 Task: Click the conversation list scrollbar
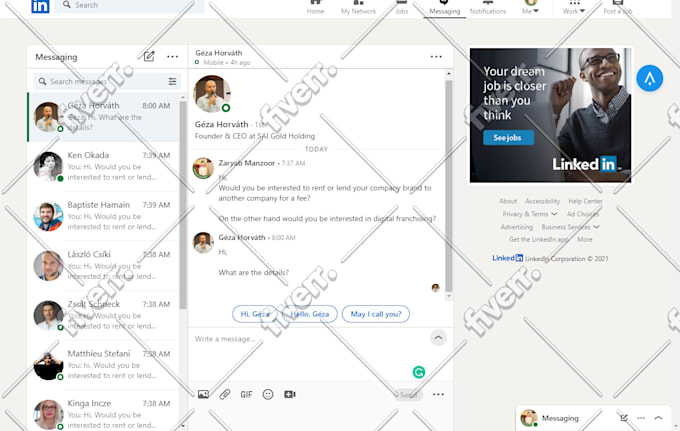click(x=183, y=204)
